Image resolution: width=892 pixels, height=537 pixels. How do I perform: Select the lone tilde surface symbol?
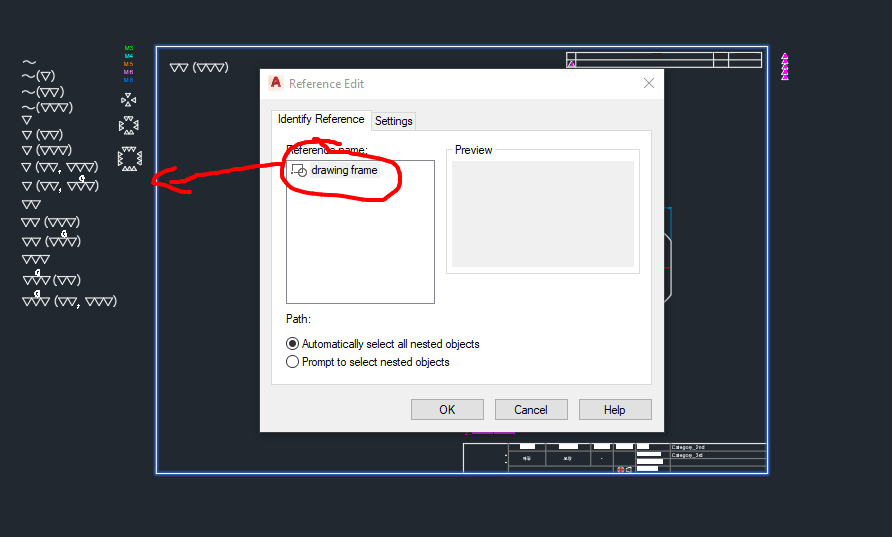point(29,62)
